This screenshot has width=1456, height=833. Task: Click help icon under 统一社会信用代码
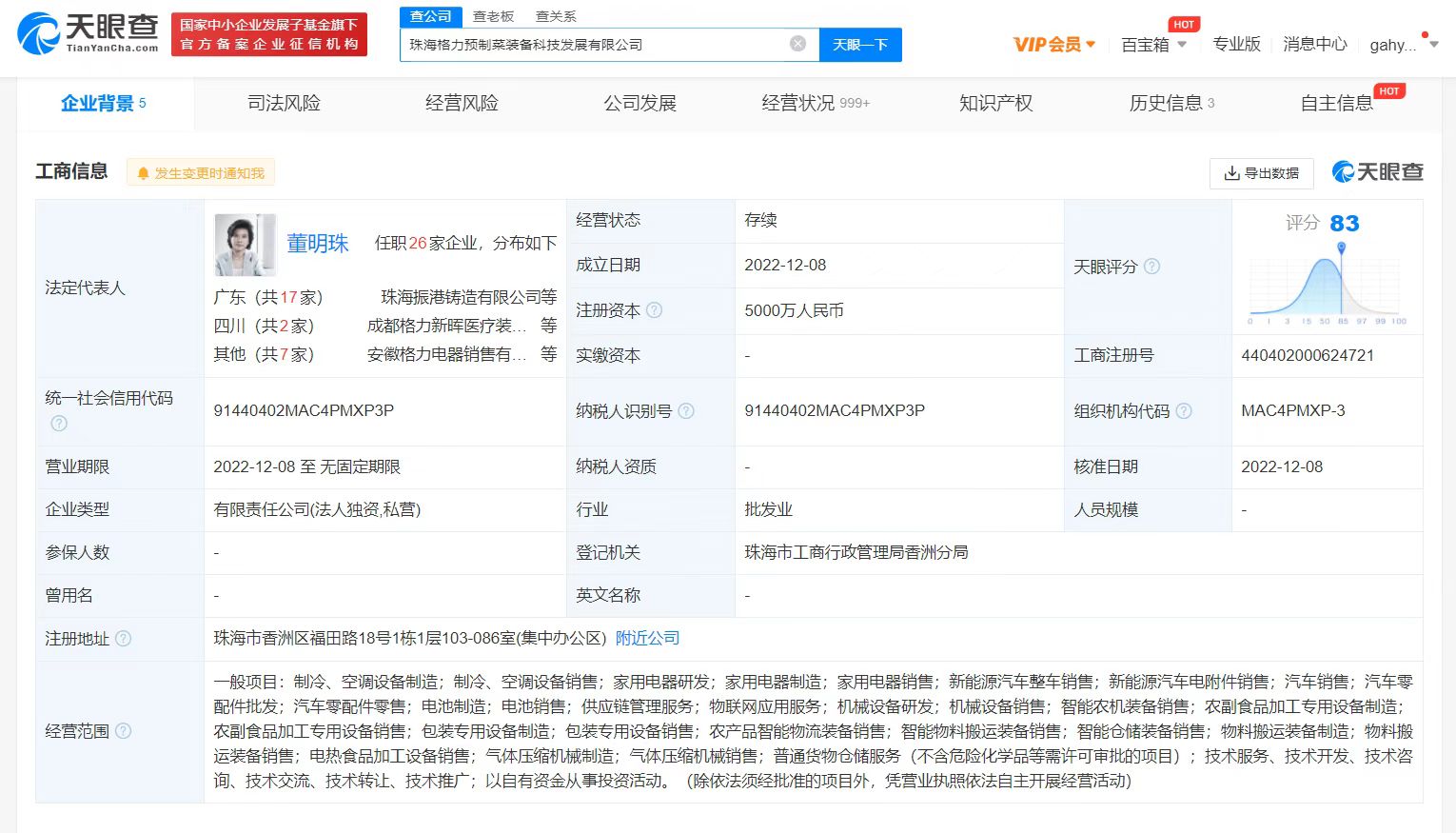pyautogui.click(x=59, y=423)
